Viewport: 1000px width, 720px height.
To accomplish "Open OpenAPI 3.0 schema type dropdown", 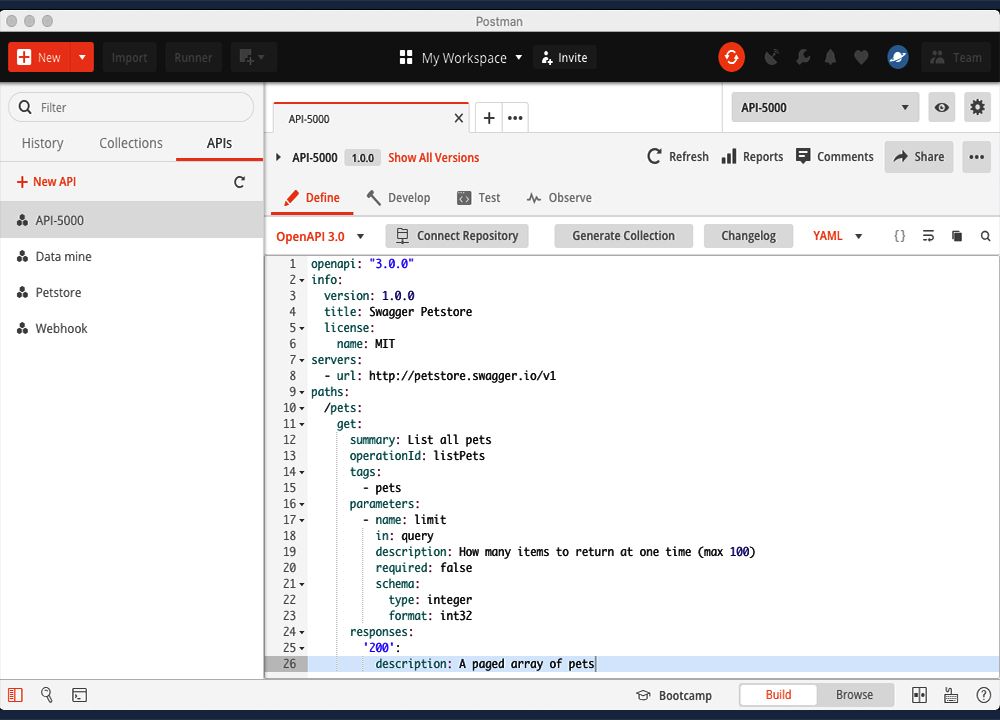I will [x=320, y=237].
